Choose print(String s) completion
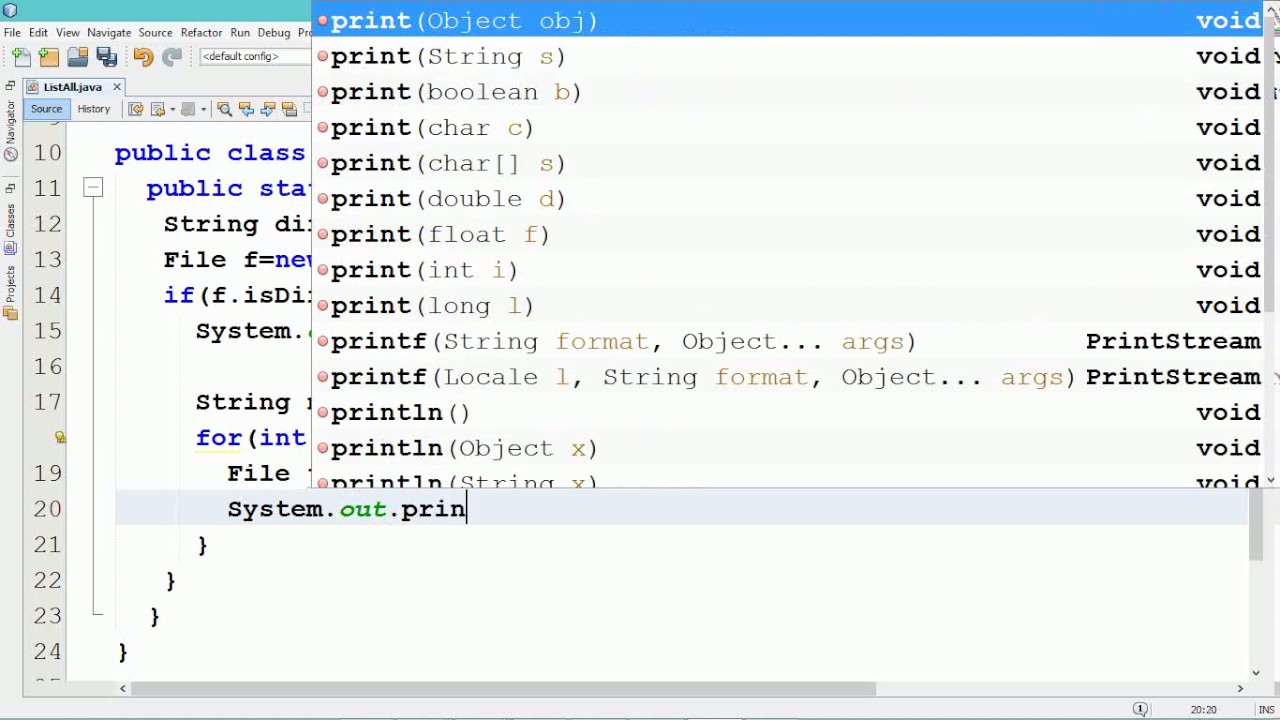 click(x=789, y=56)
